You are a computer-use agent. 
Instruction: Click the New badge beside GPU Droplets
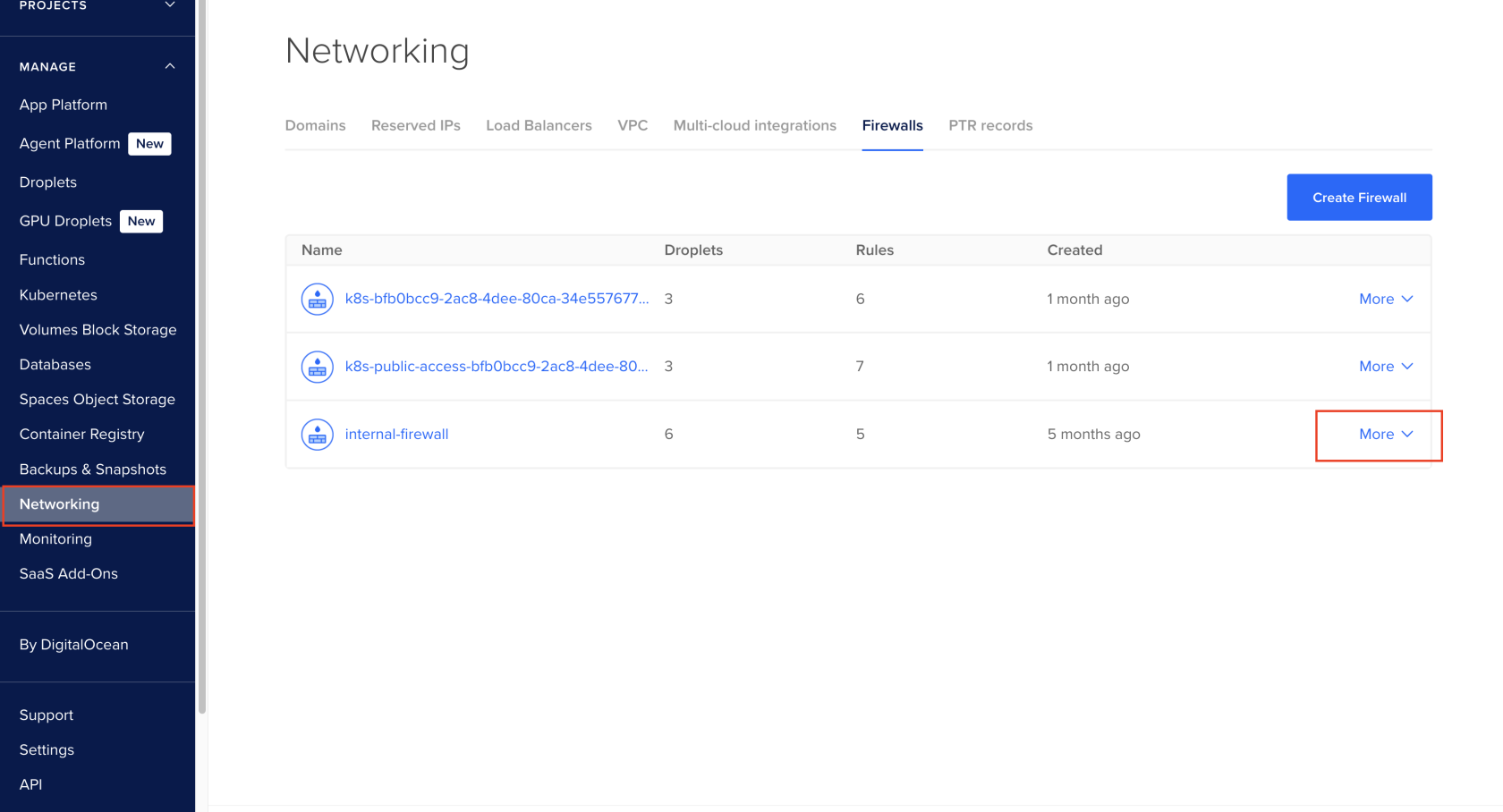141,222
